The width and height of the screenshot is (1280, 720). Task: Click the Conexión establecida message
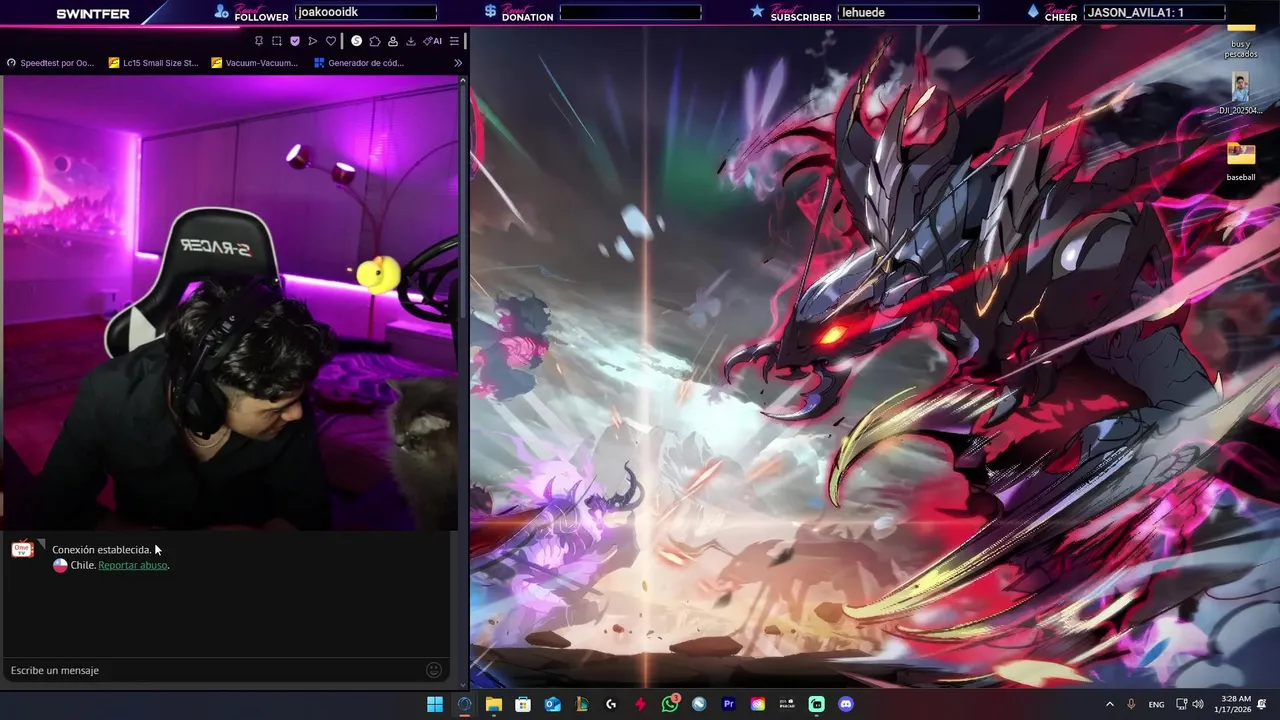point(102,549)
